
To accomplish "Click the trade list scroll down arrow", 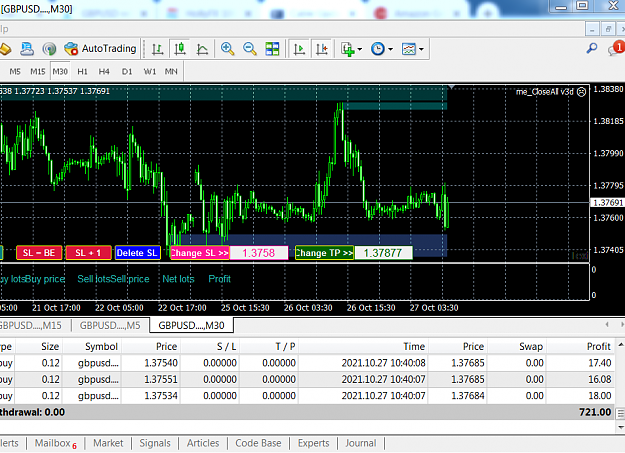I will tap(621, 427).
